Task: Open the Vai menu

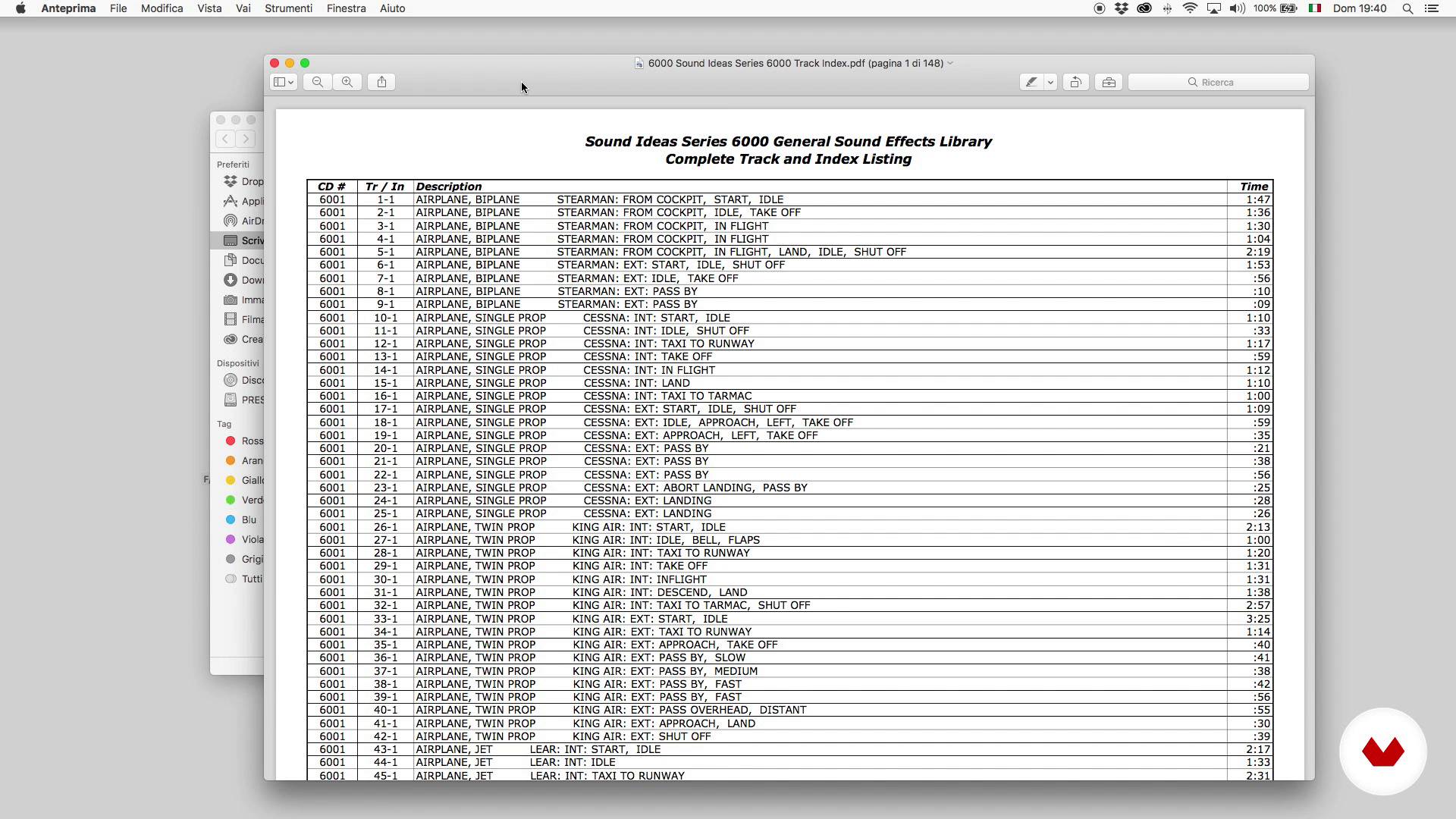Action: [x=243, y=8]
